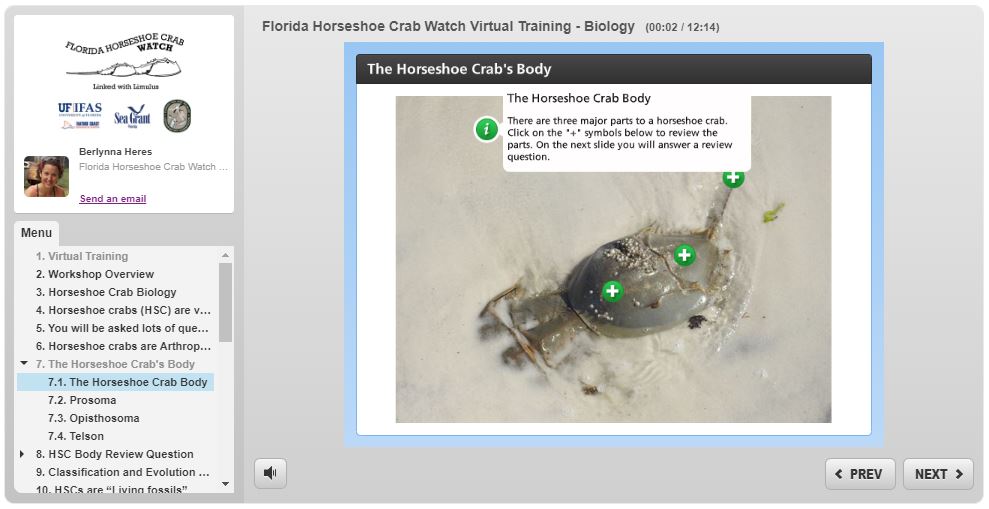989x509 pixels.
Task: Jump to Horseshoe Crab Biology in menu
Action: [112, 292]
